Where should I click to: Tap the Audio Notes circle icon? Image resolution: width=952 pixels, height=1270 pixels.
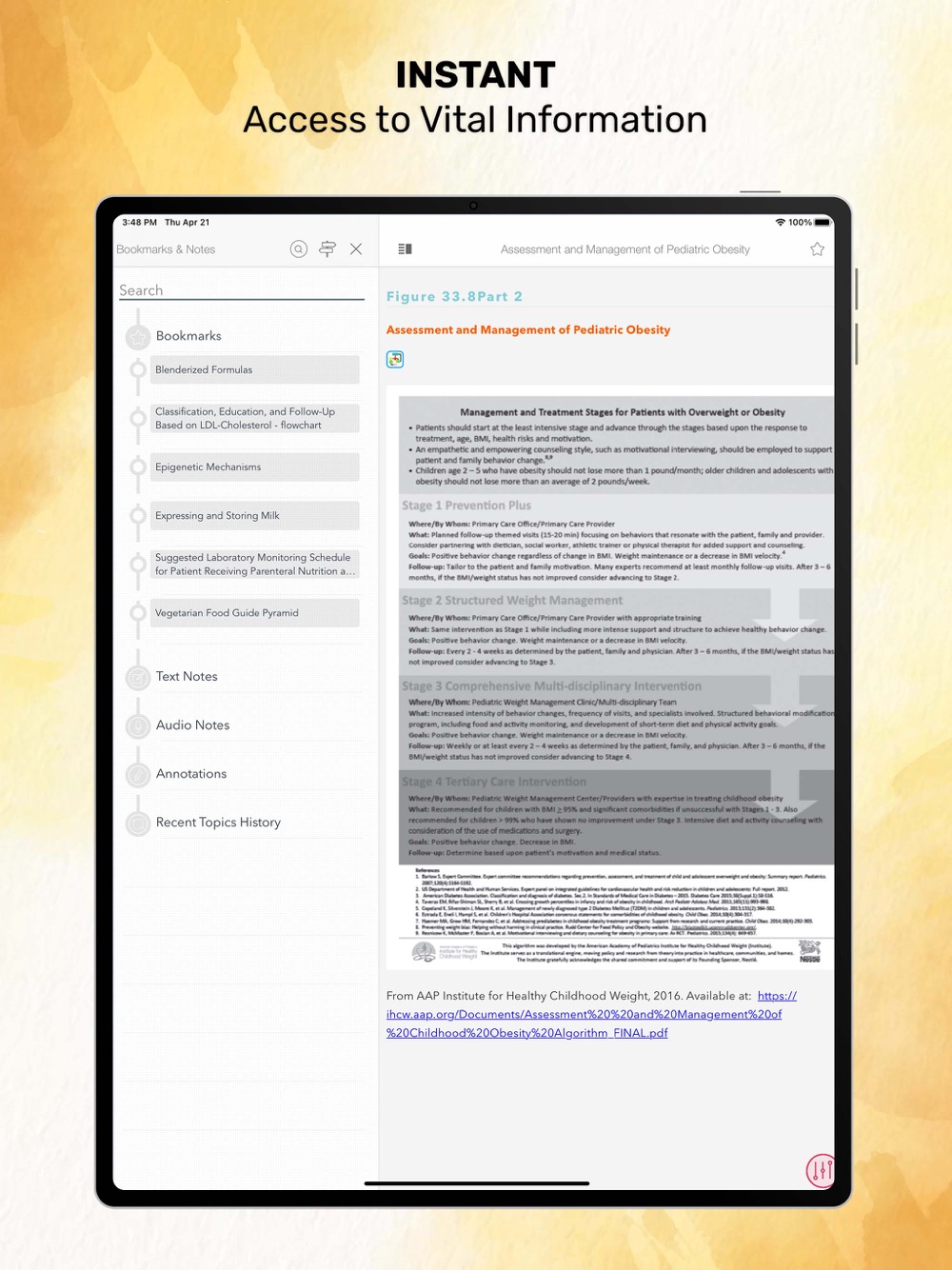139,726
